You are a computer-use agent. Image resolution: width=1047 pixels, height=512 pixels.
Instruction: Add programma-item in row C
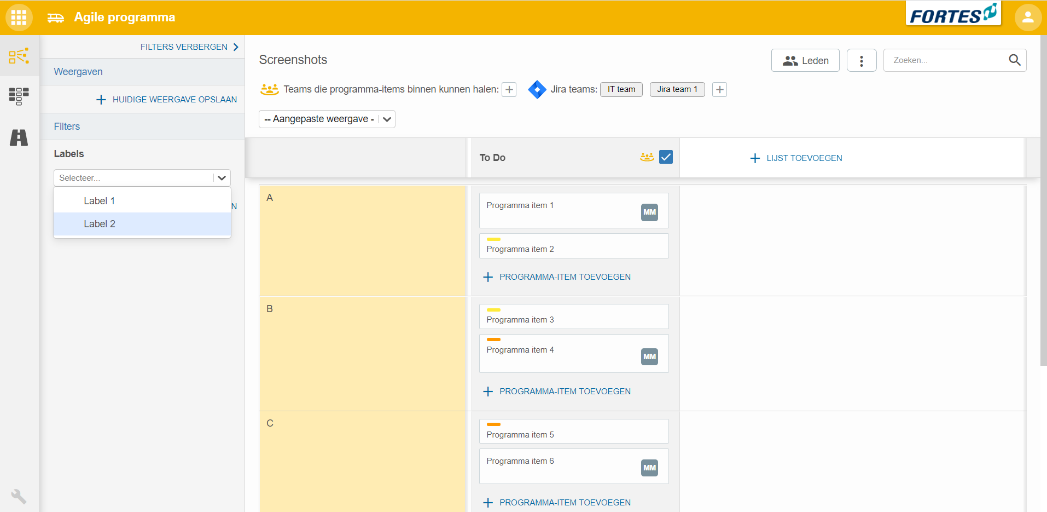(557, 502)
